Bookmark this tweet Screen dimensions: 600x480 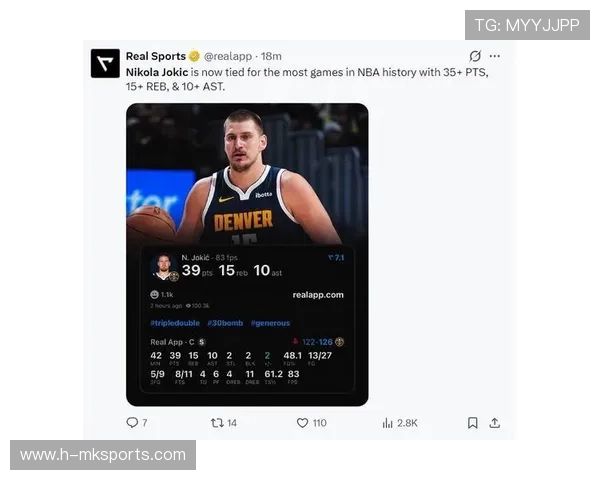pos(473,423)
